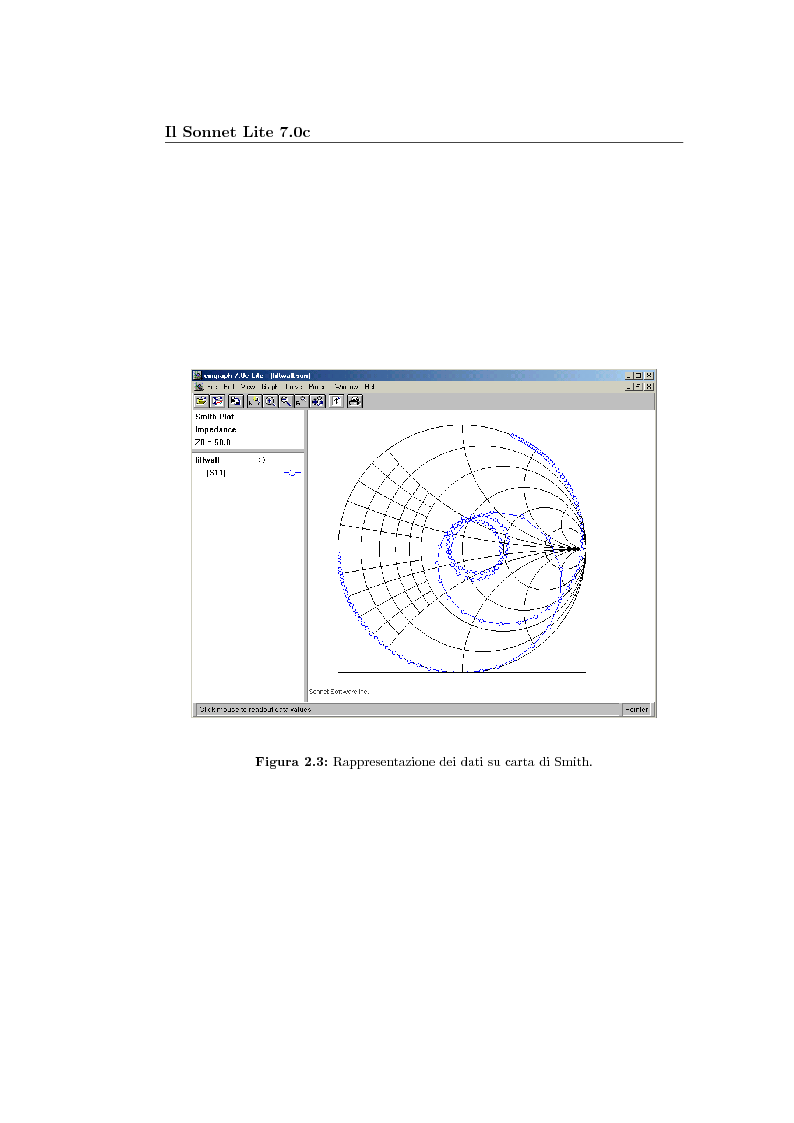Image resolution: width=794 pixels, height=1123 pixels.
Task: Click the 'Impedance' label in left panel
Action: (216, 429)
